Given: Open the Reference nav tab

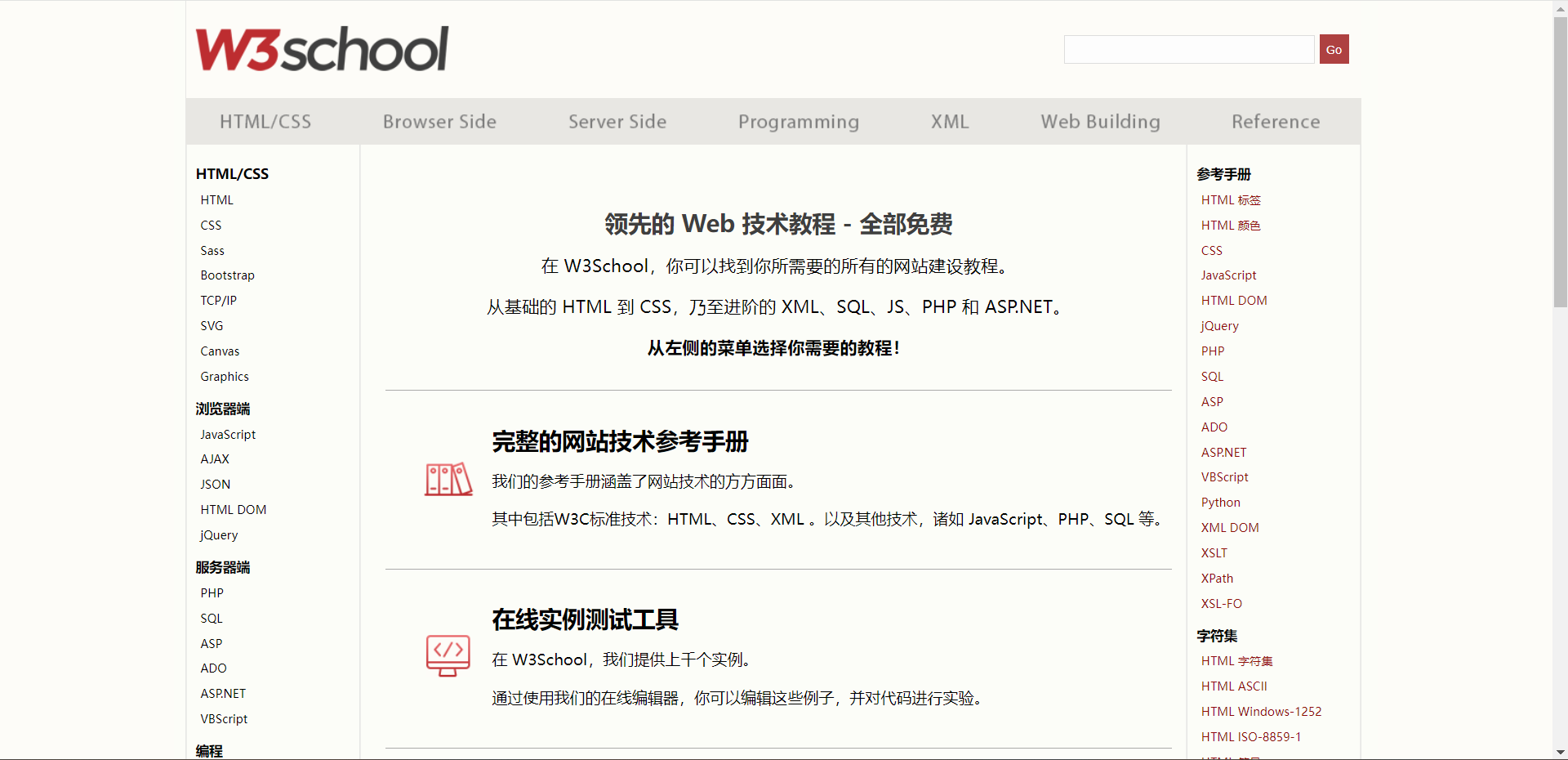Looking at the screenshot, I should (x=1276, y=122).
